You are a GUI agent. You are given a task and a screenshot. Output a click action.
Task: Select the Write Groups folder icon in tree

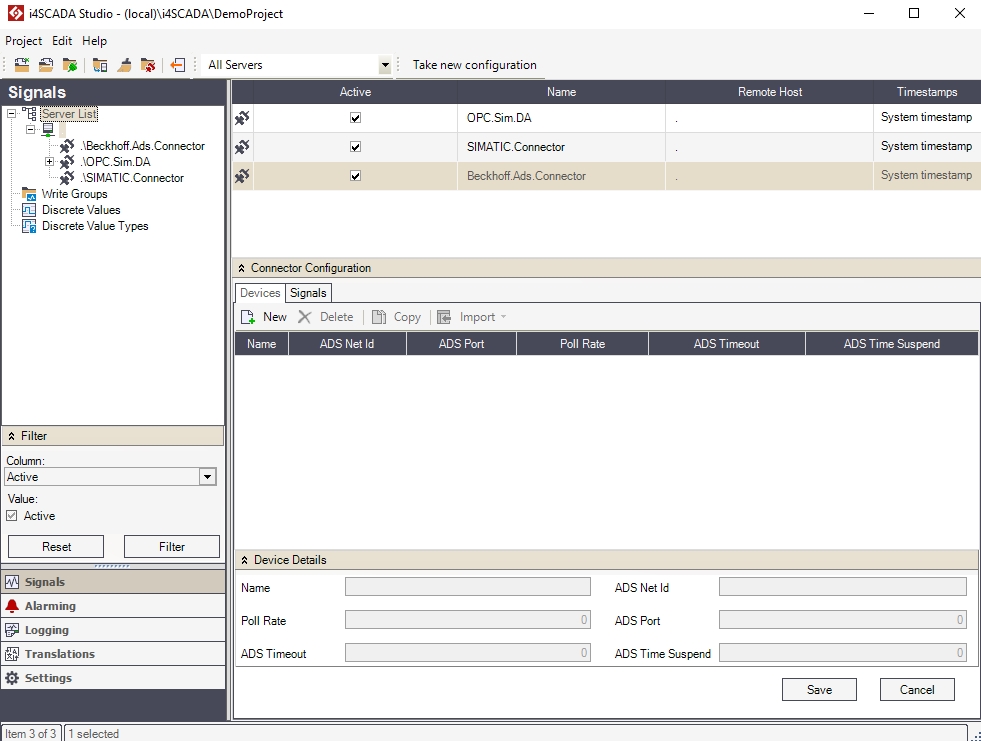coord(29,194)
